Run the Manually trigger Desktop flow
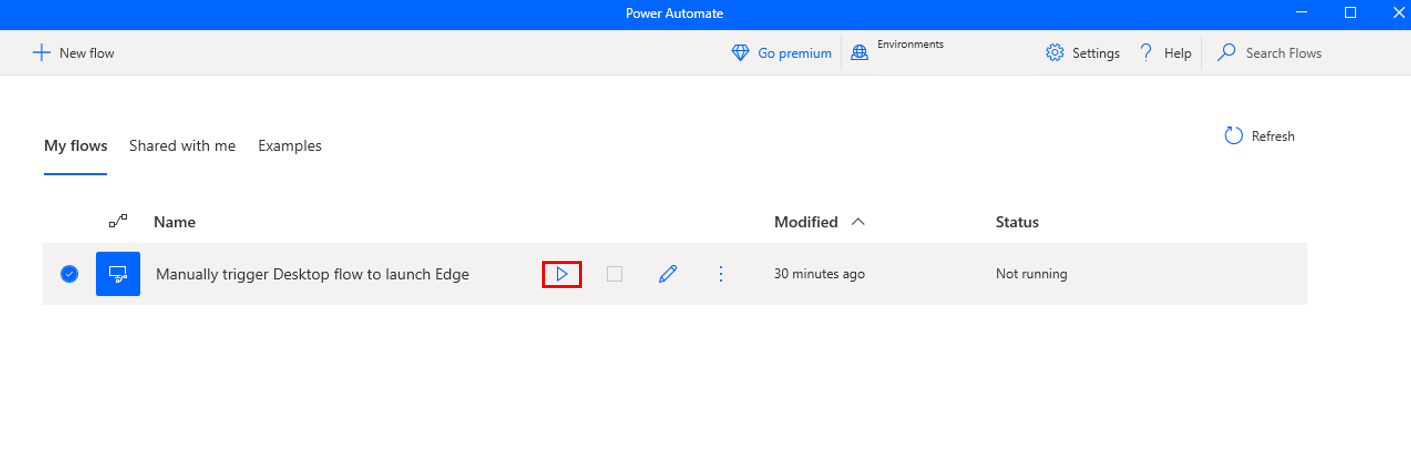The width and height of the screenshot is (1411, 472). point(561,273)
